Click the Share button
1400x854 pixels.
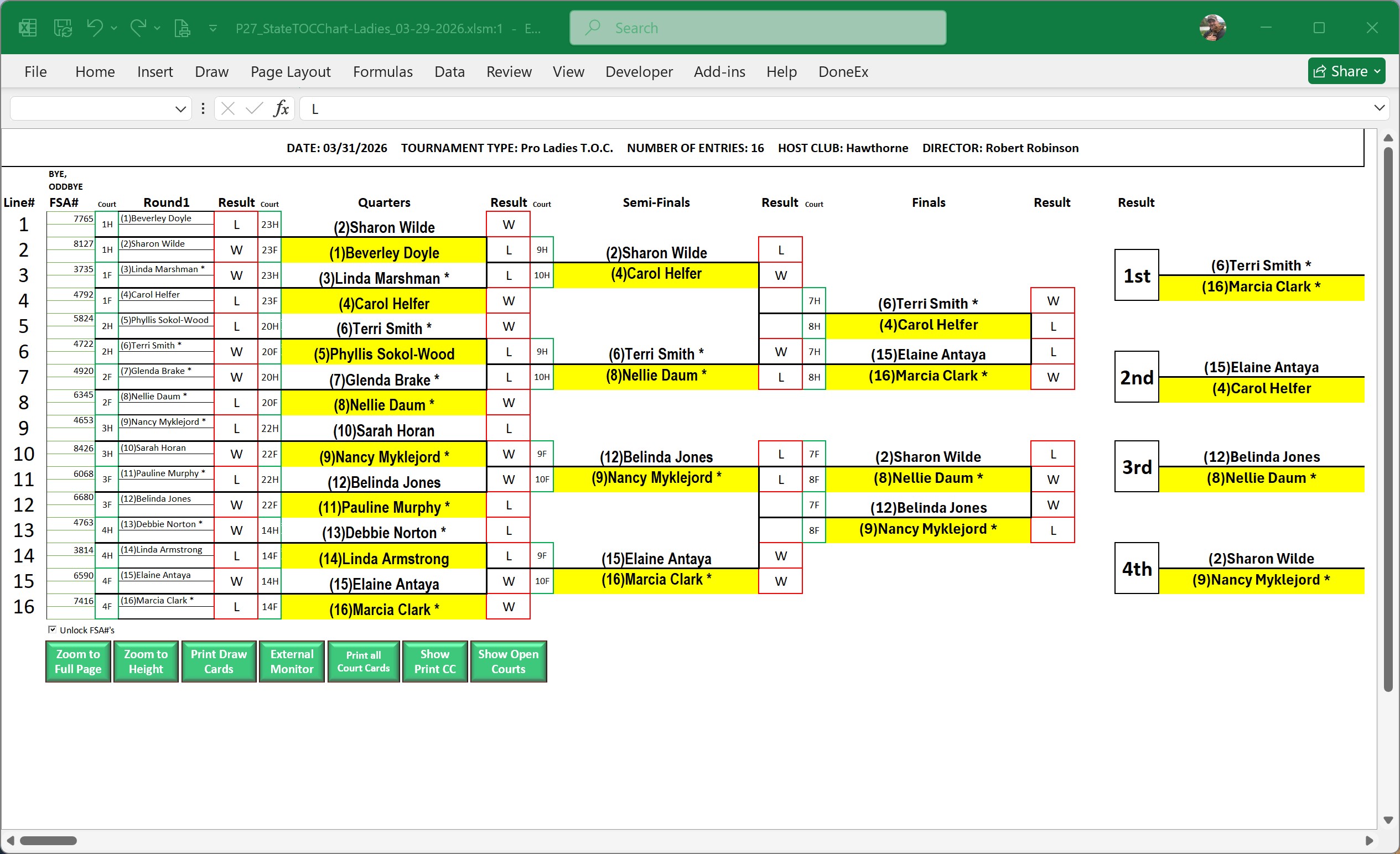pos(1345,71)
